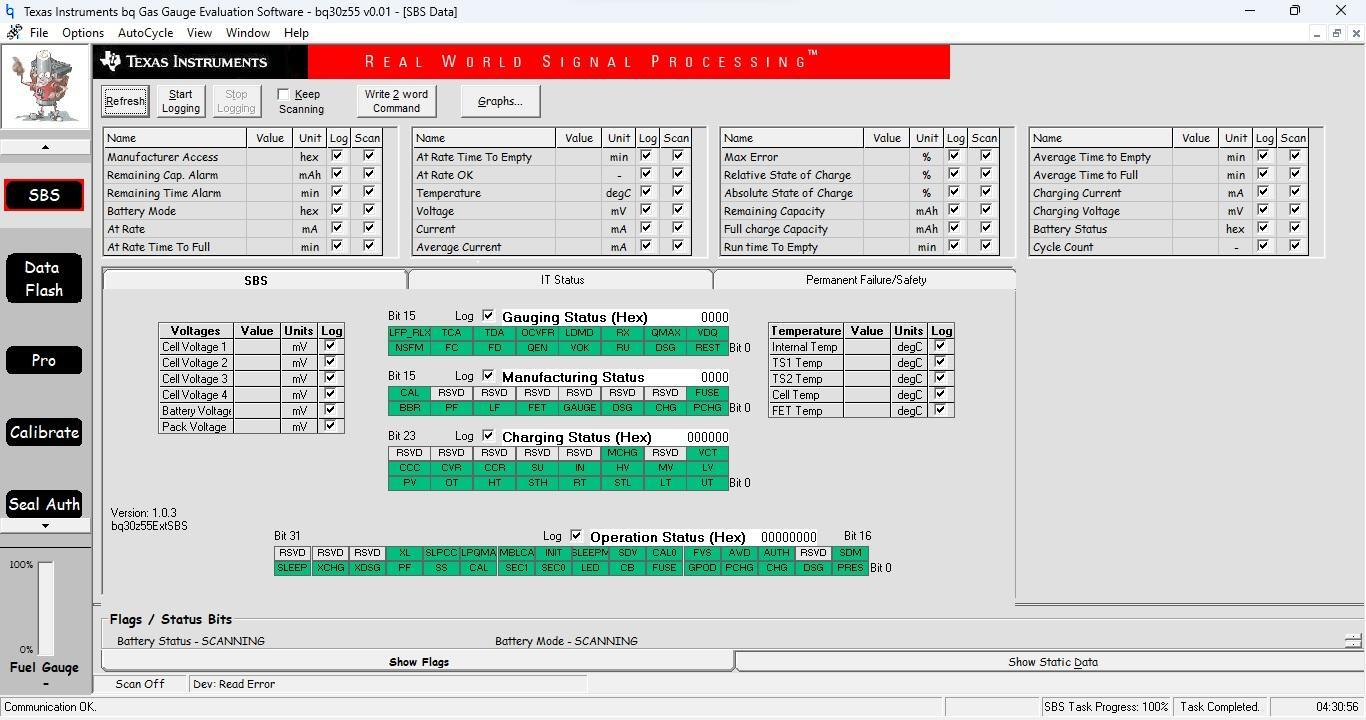This screenshot has width=1366, height=720.
Task: Open the Calibrate sidebar panel
Action: (x=44, y=432)
